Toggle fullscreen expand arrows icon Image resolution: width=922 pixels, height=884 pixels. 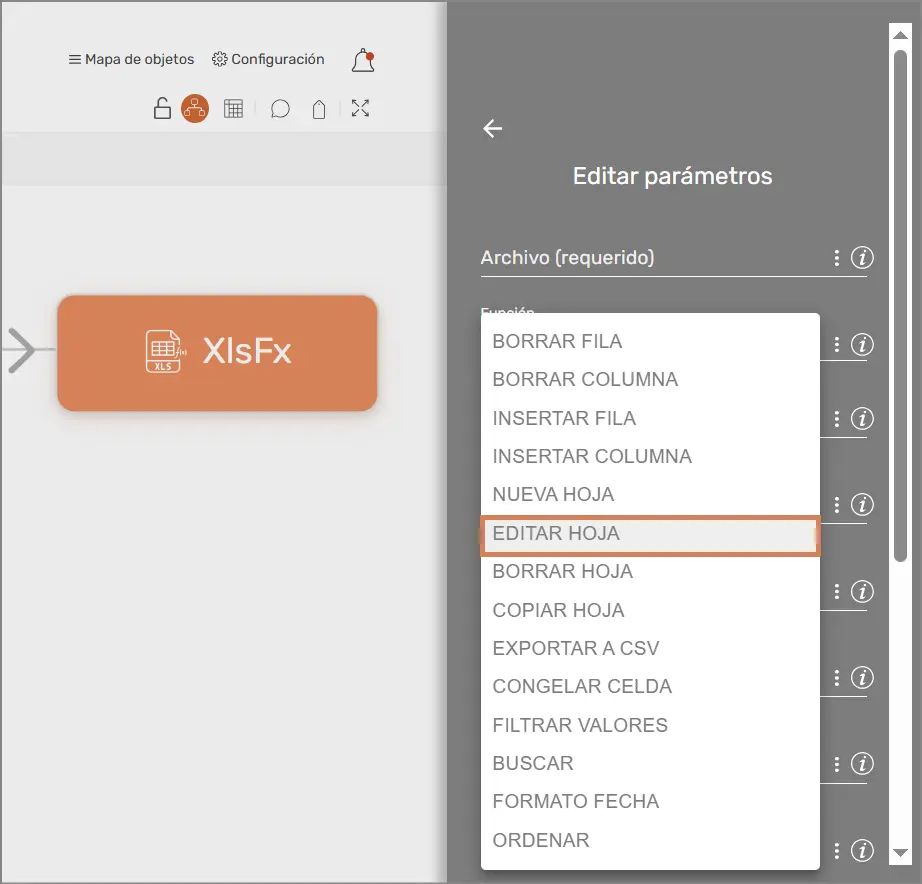360,108
